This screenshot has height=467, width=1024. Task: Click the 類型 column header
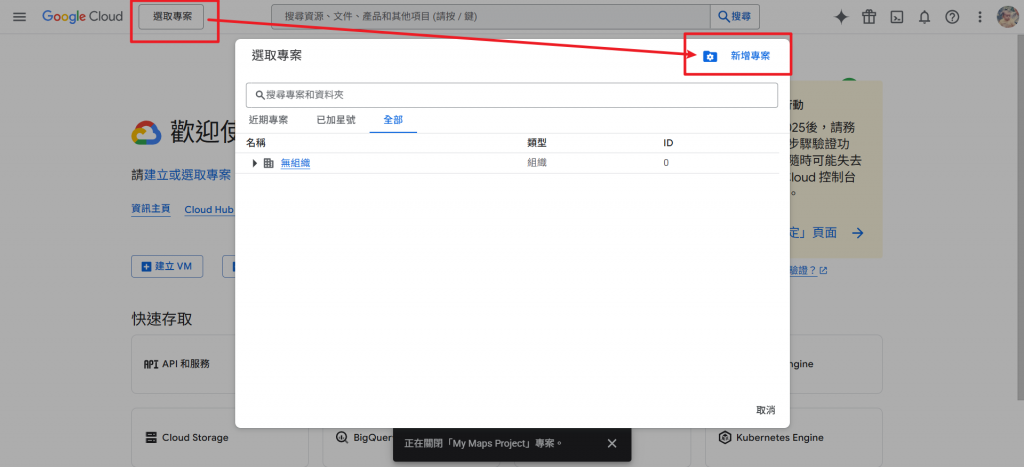coord(537,143)
